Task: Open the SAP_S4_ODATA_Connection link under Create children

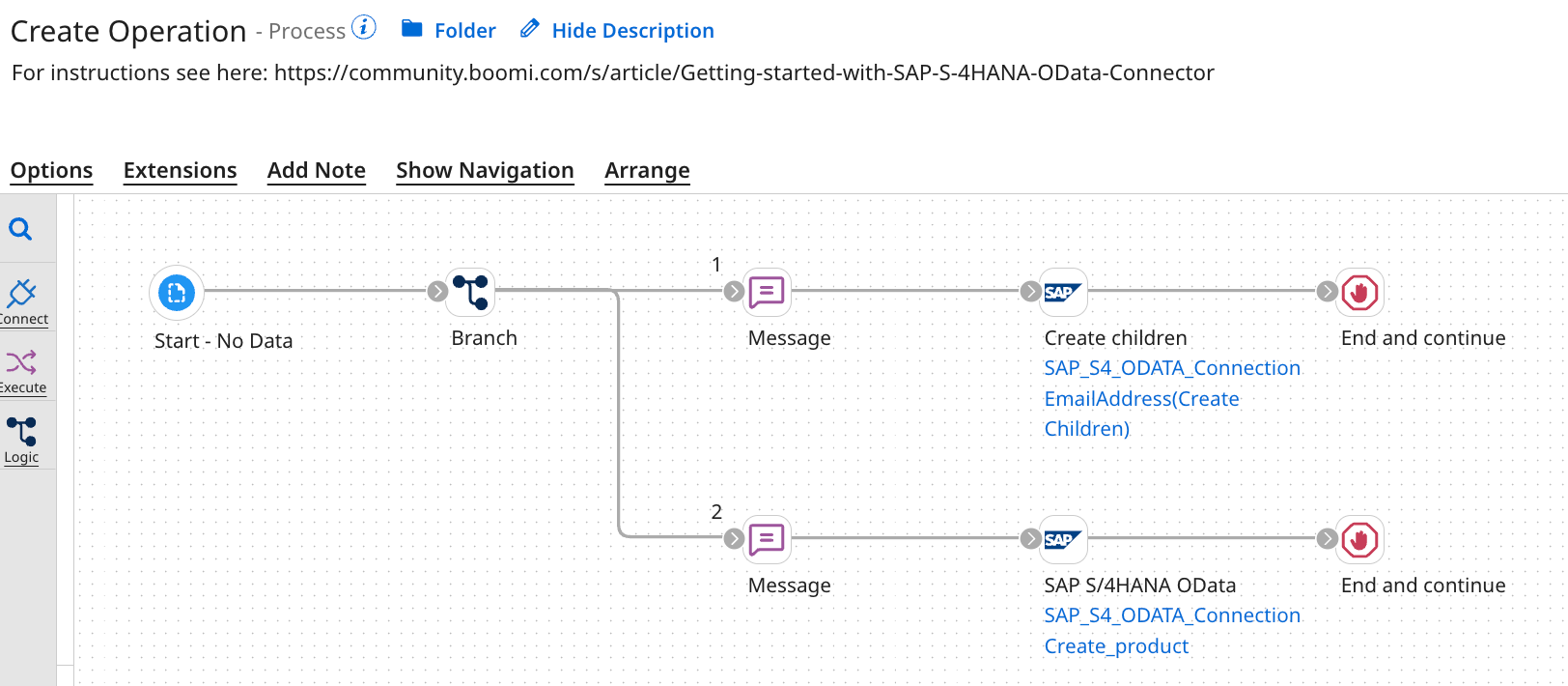Action: (1172, 368)
